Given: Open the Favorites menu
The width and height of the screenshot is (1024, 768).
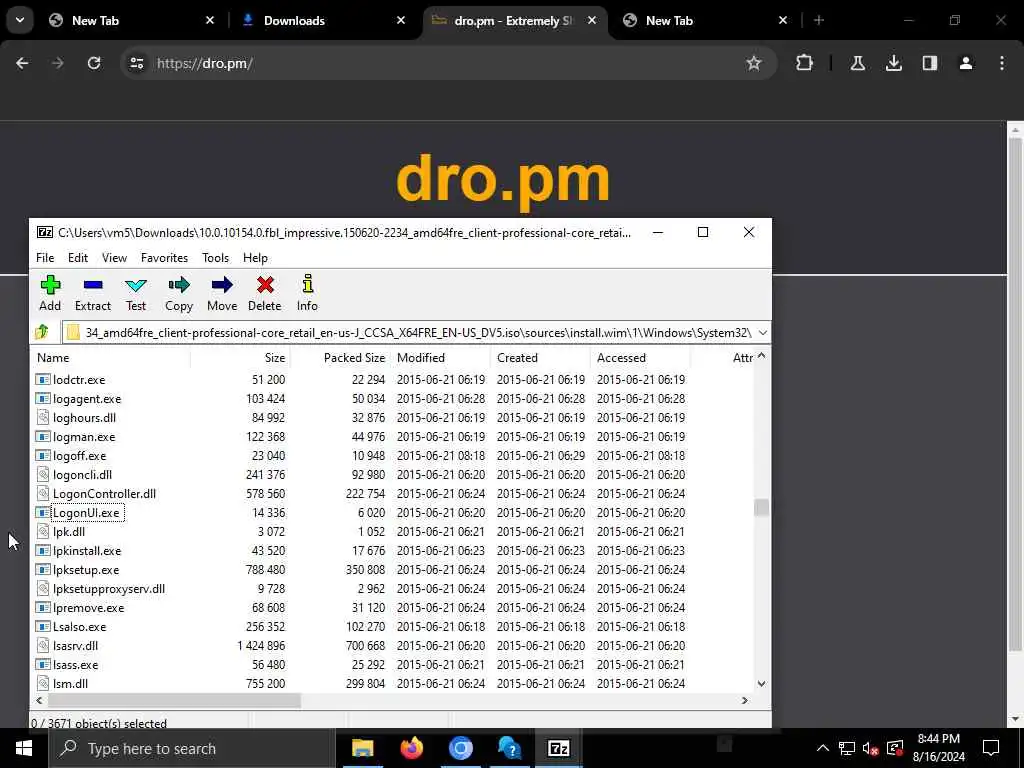Looking at the screenshot, I should pos(165,258).
